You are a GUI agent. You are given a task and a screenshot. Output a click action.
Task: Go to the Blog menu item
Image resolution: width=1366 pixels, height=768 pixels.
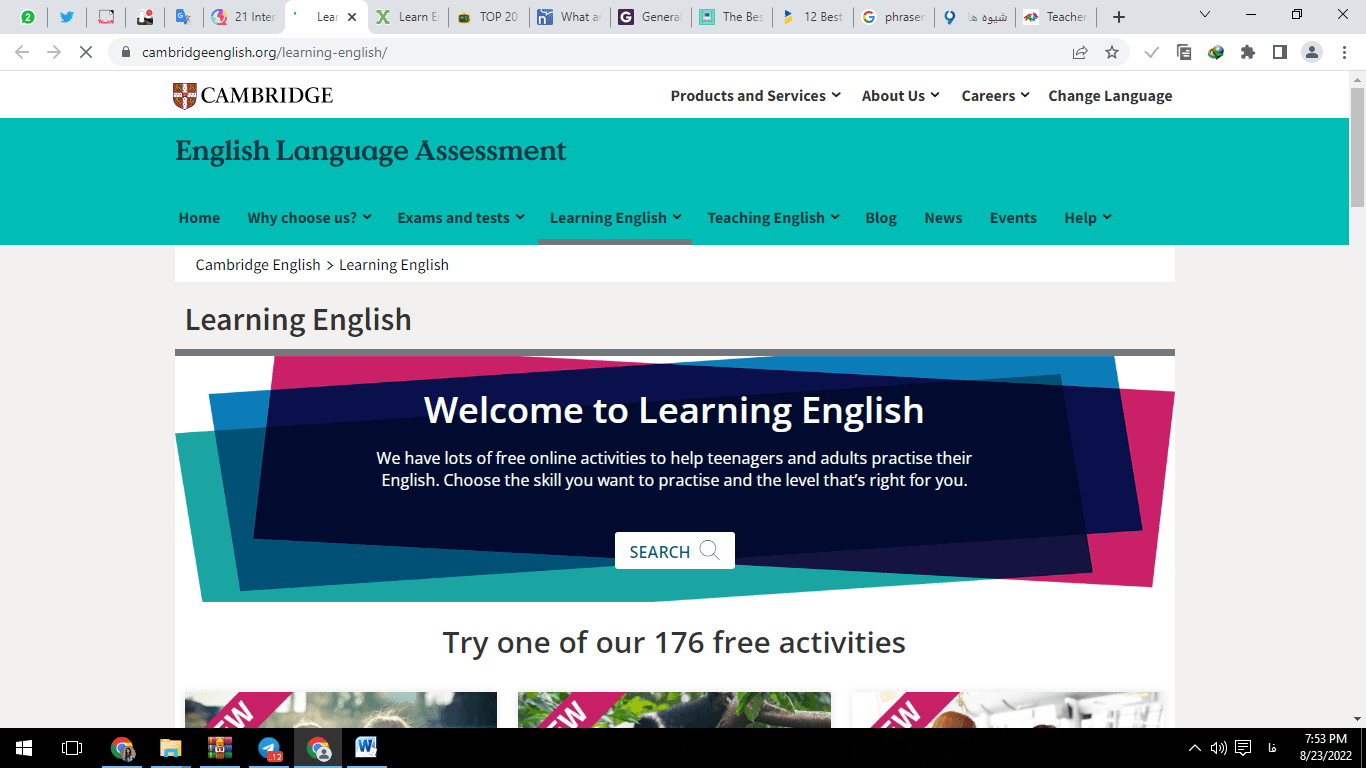881,218
